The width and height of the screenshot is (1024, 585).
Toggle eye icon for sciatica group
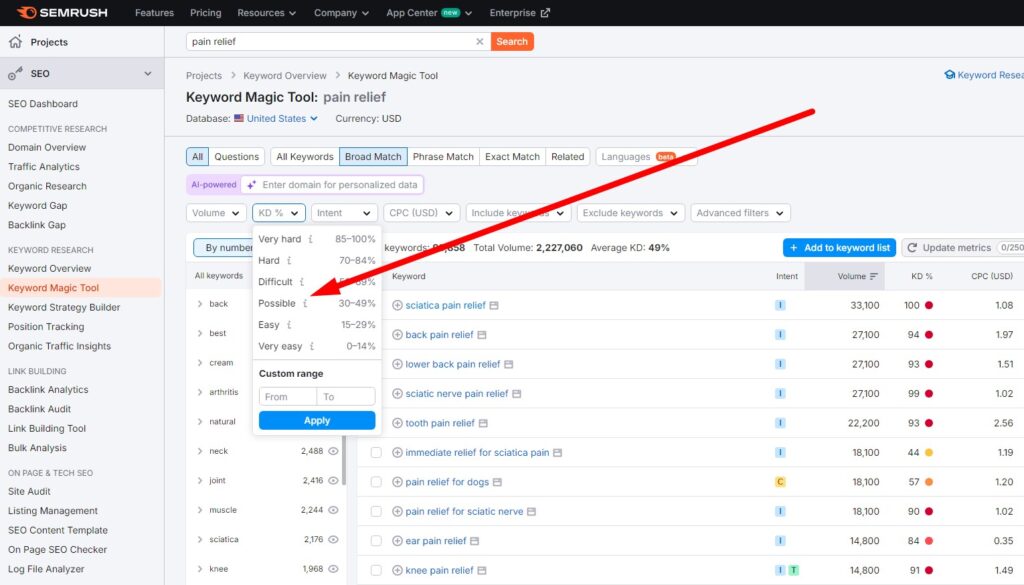click(333, 539)
